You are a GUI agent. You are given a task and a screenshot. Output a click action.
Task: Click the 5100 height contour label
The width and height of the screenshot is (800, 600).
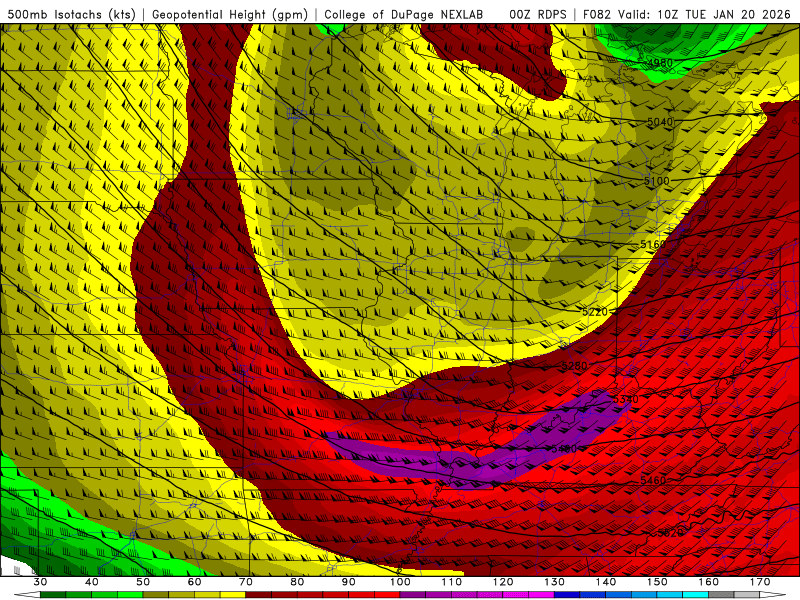coord(657,181)
